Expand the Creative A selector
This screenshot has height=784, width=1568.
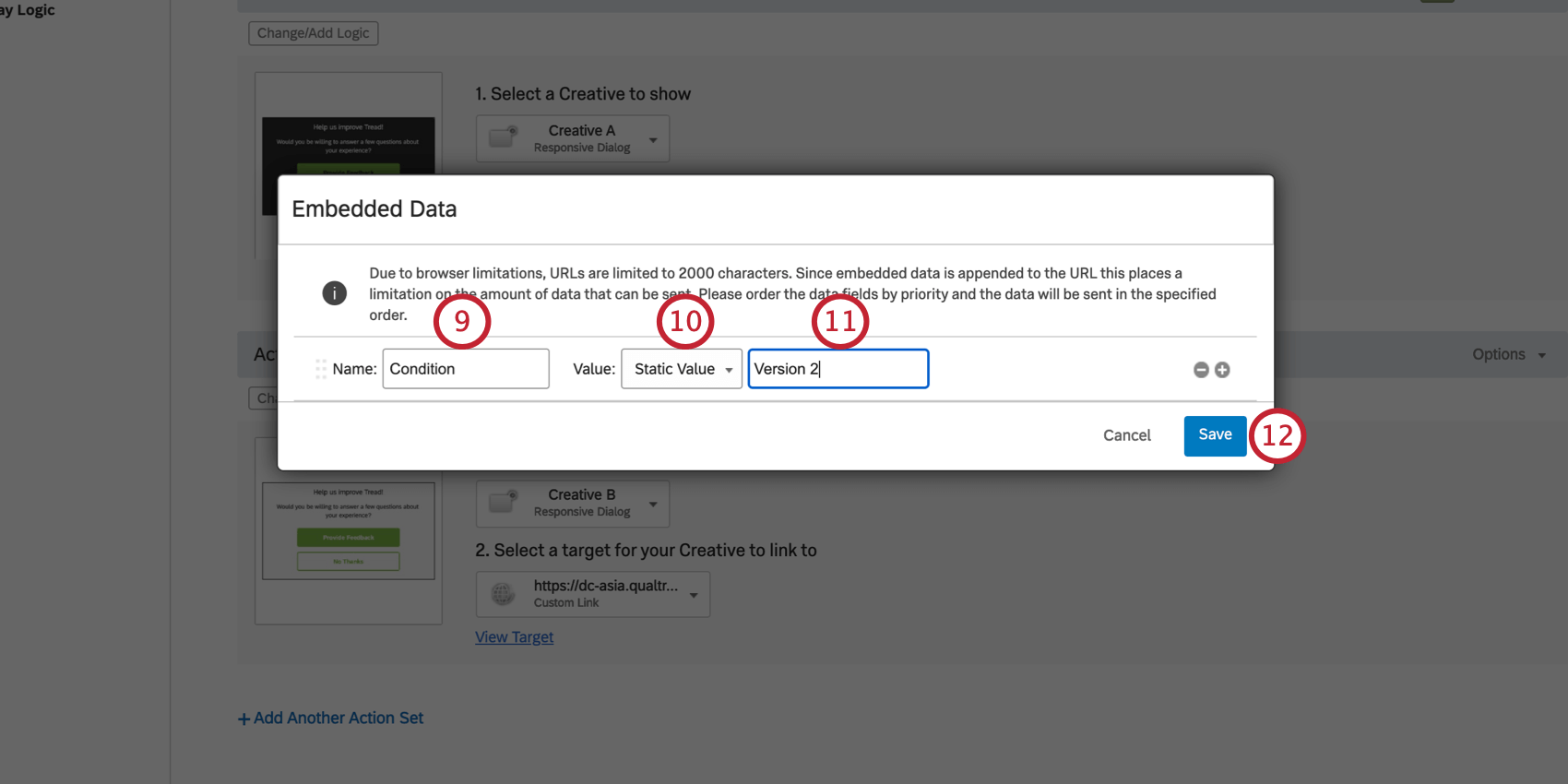tap(653, 140)
